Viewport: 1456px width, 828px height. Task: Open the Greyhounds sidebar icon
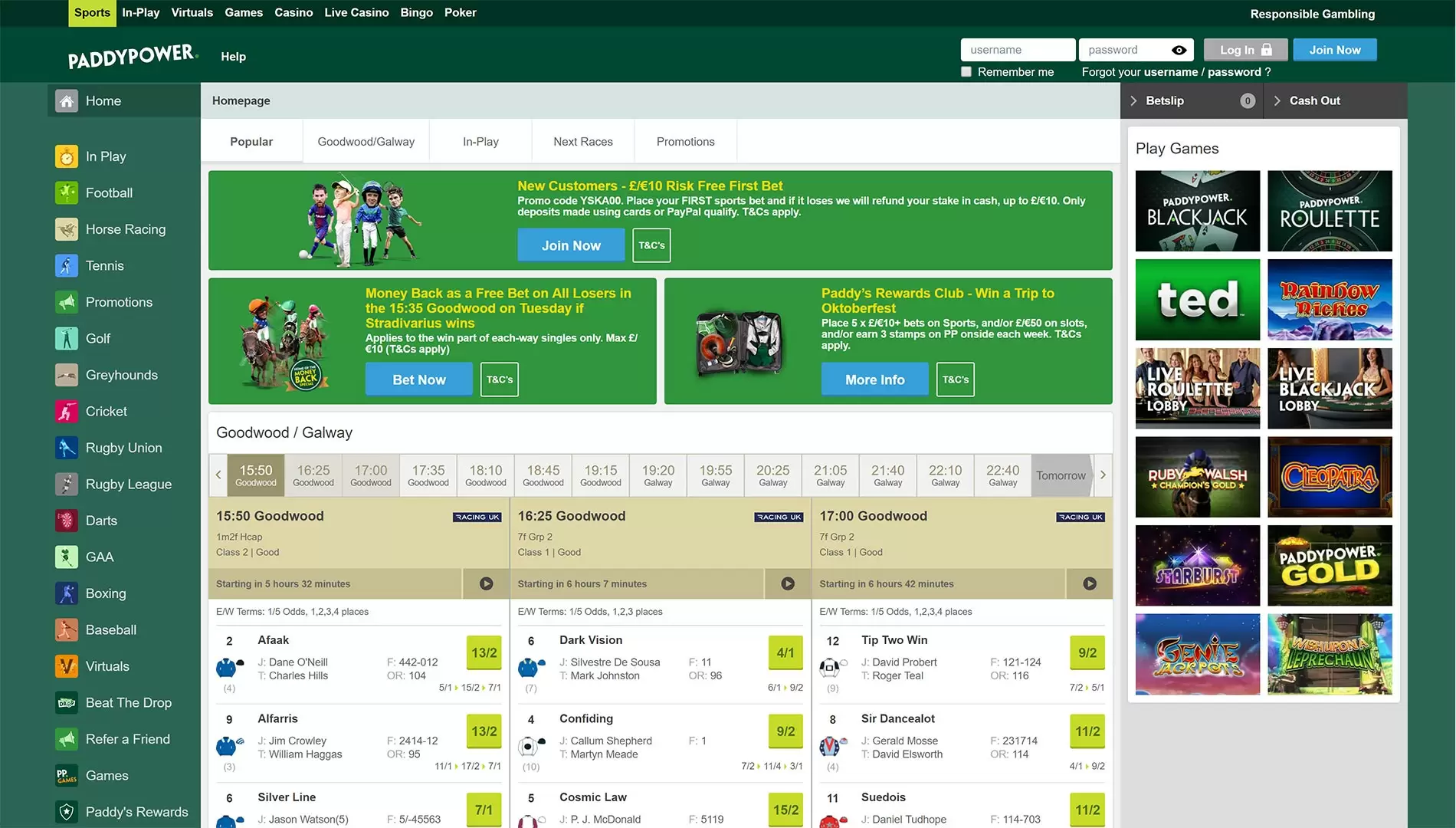pos(67,375)
